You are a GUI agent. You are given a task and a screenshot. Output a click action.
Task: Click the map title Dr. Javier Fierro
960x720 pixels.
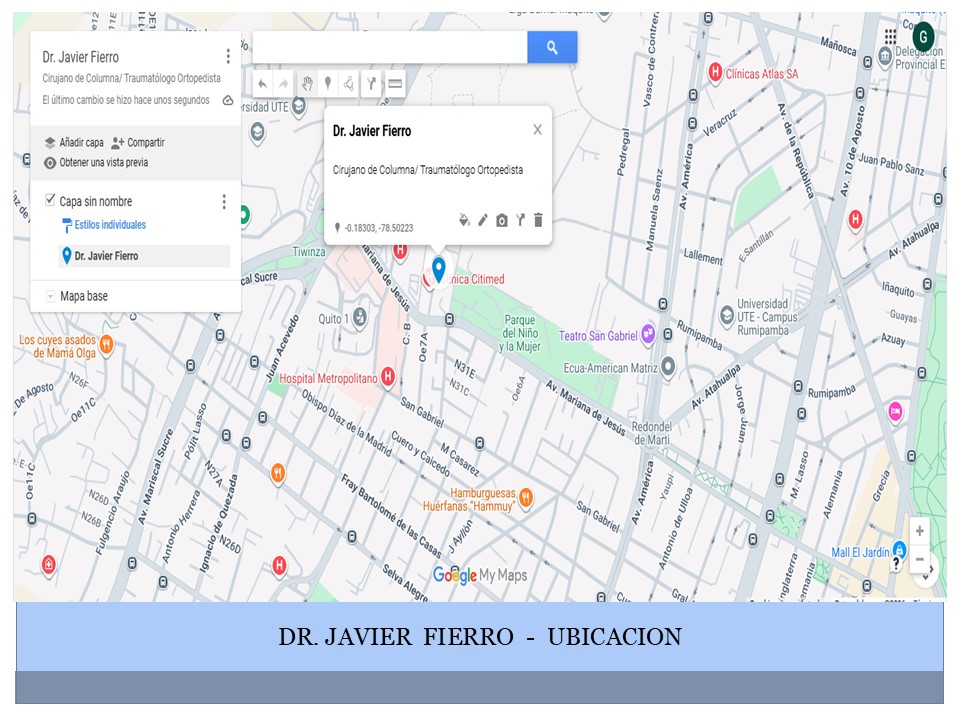coord(80,58)
